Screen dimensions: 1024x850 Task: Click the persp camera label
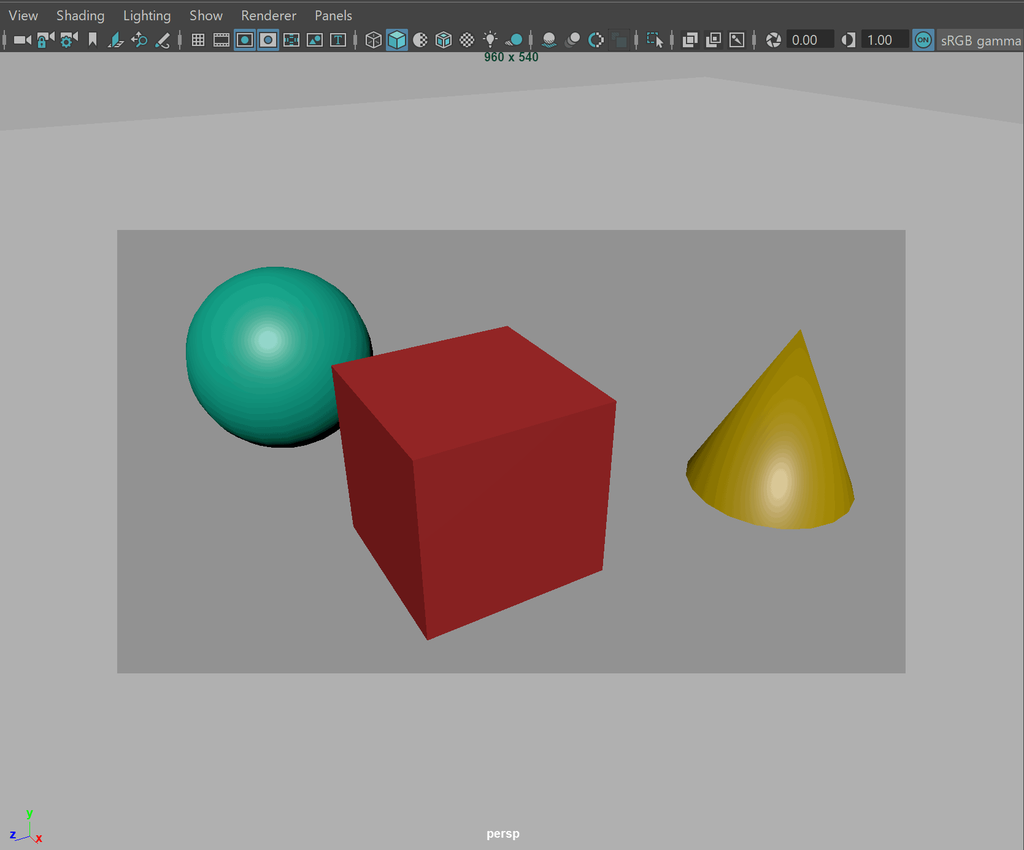[503, 834]
